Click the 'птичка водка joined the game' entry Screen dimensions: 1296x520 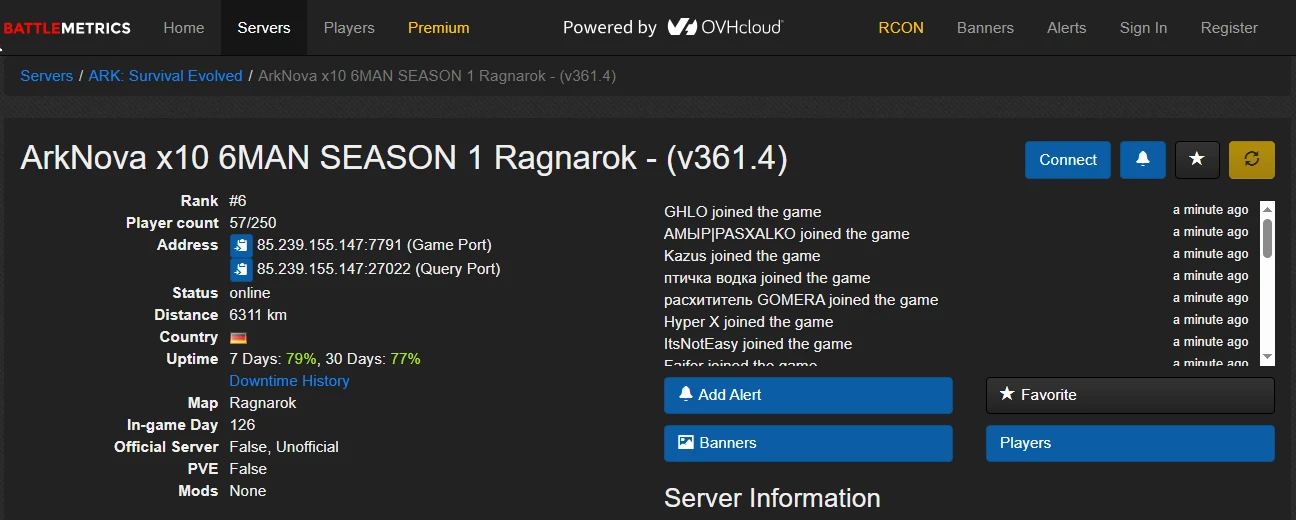(767, 278)
